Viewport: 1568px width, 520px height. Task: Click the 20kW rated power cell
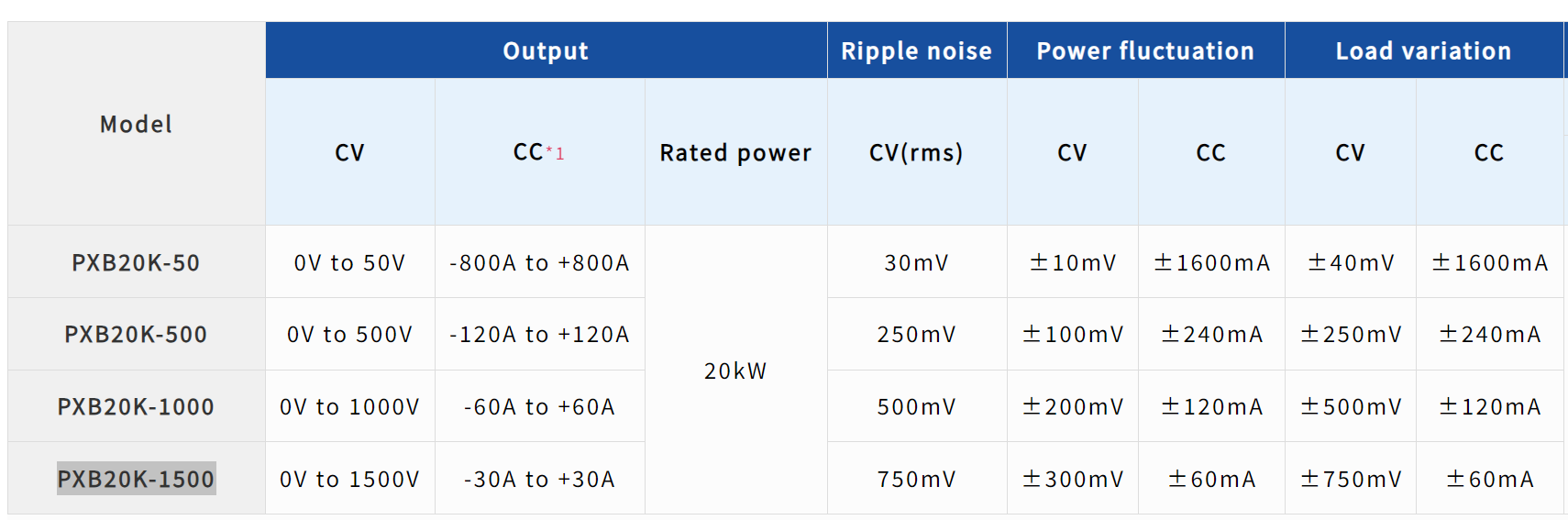[735, 371]
